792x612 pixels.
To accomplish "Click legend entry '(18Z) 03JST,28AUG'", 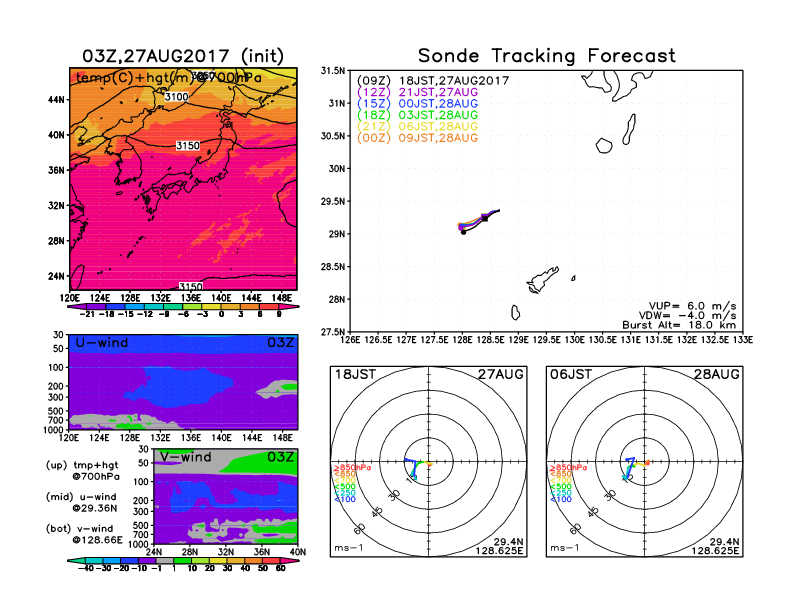I will 417,115.
